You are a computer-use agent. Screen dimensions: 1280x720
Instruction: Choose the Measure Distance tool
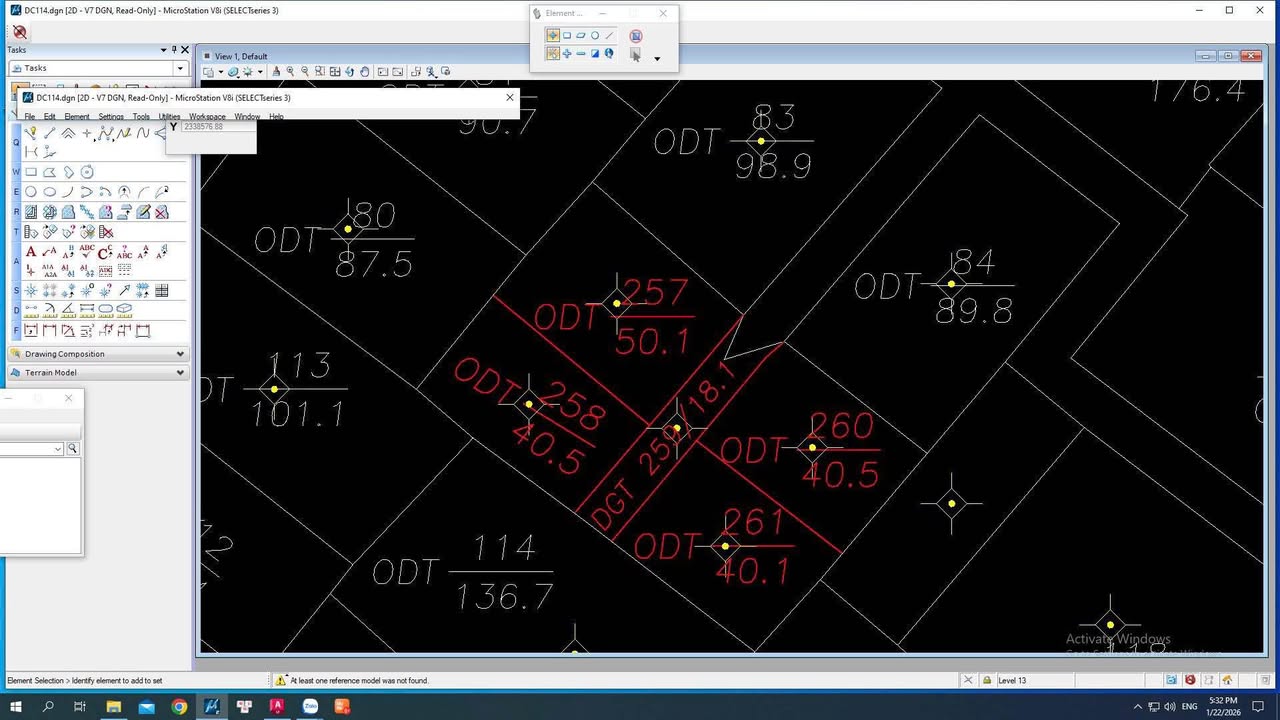[31, 311]
